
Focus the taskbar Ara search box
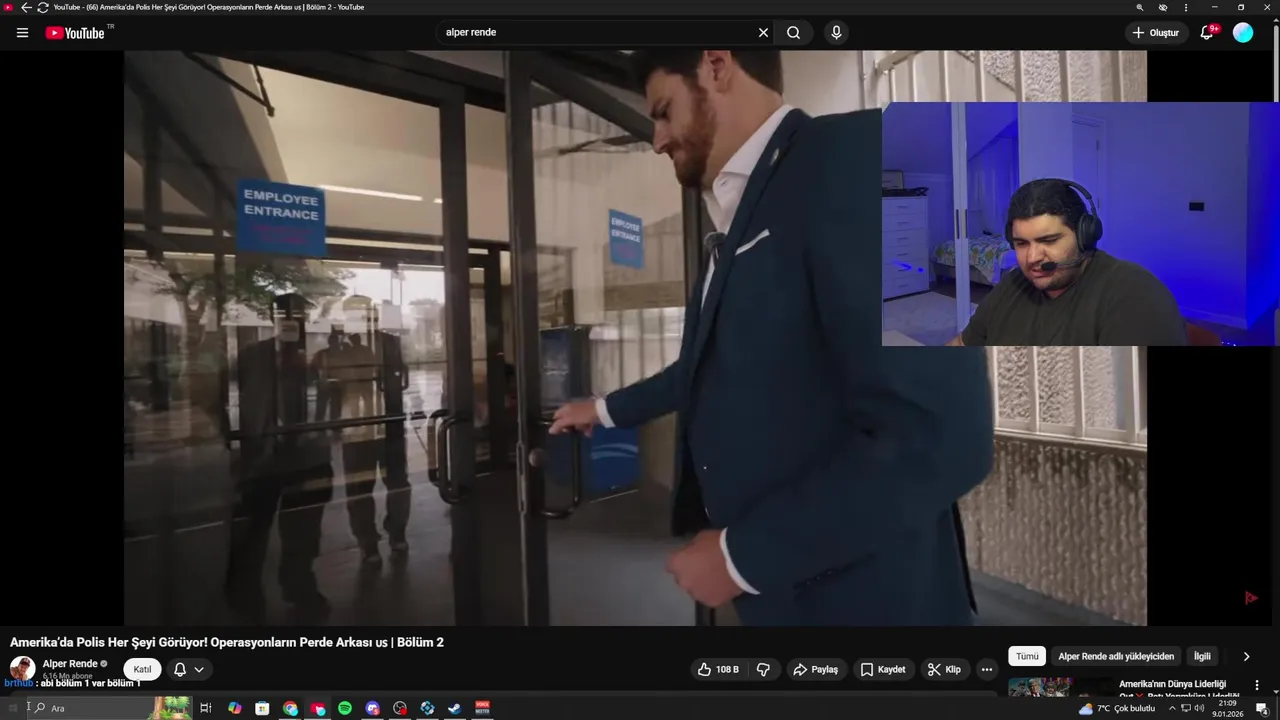(110, 708)
